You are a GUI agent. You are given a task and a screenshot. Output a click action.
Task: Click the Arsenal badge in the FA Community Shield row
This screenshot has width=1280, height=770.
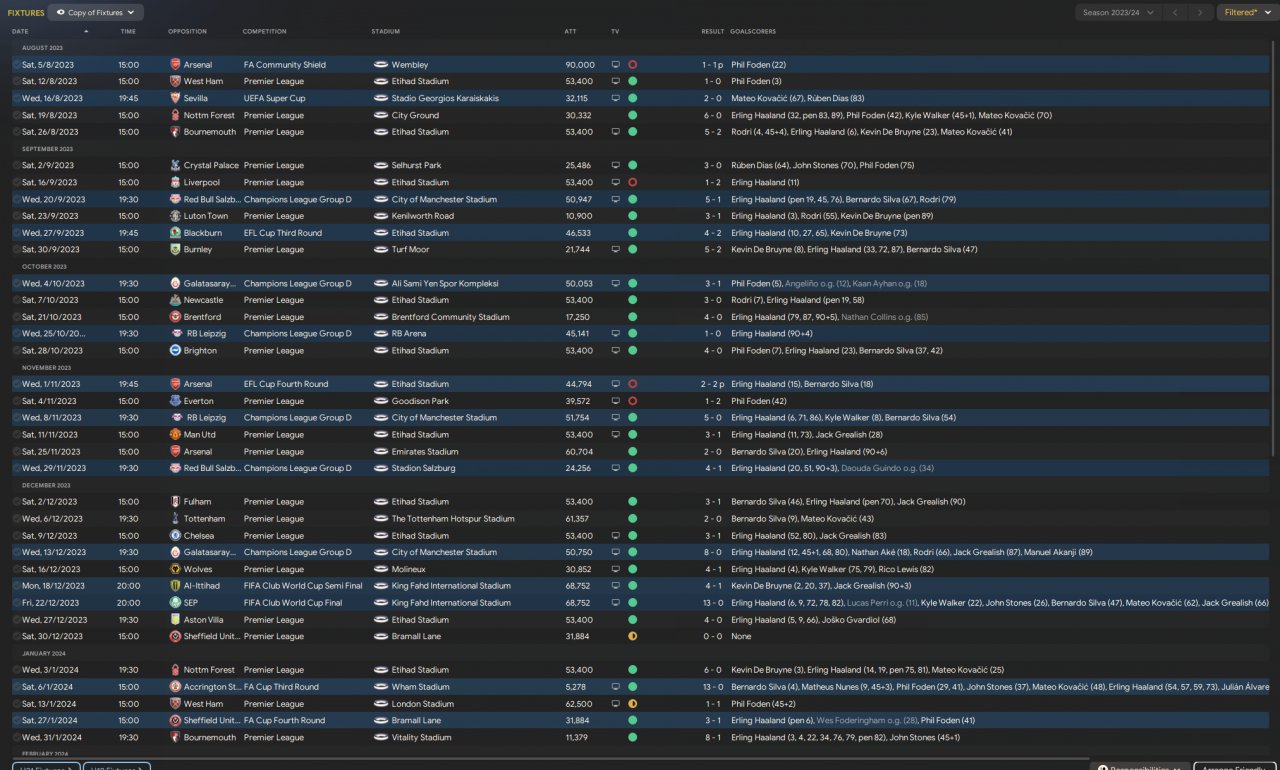pyautogui.click(x=175, y=65)
